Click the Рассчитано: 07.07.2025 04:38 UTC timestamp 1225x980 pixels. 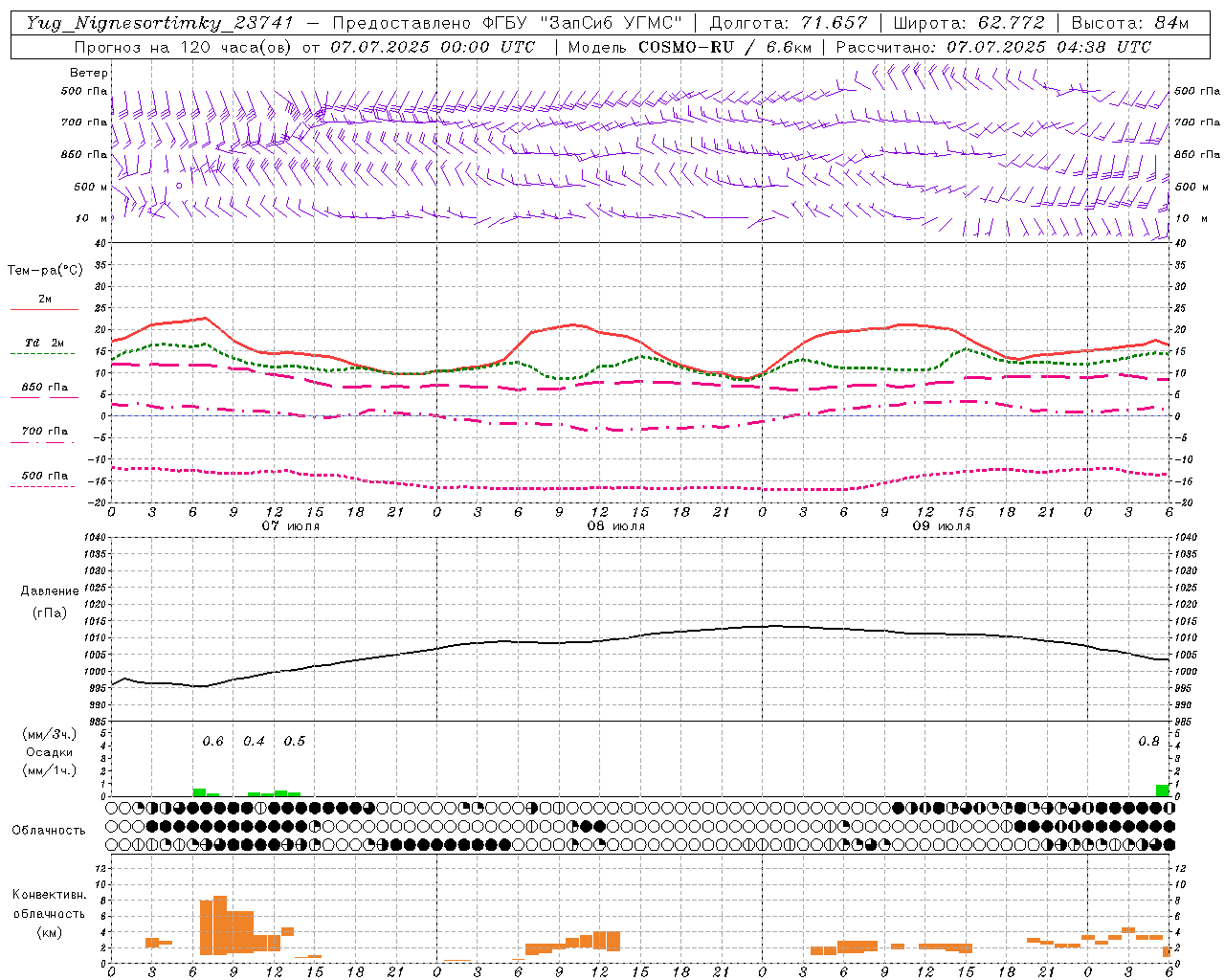point(993,47)
